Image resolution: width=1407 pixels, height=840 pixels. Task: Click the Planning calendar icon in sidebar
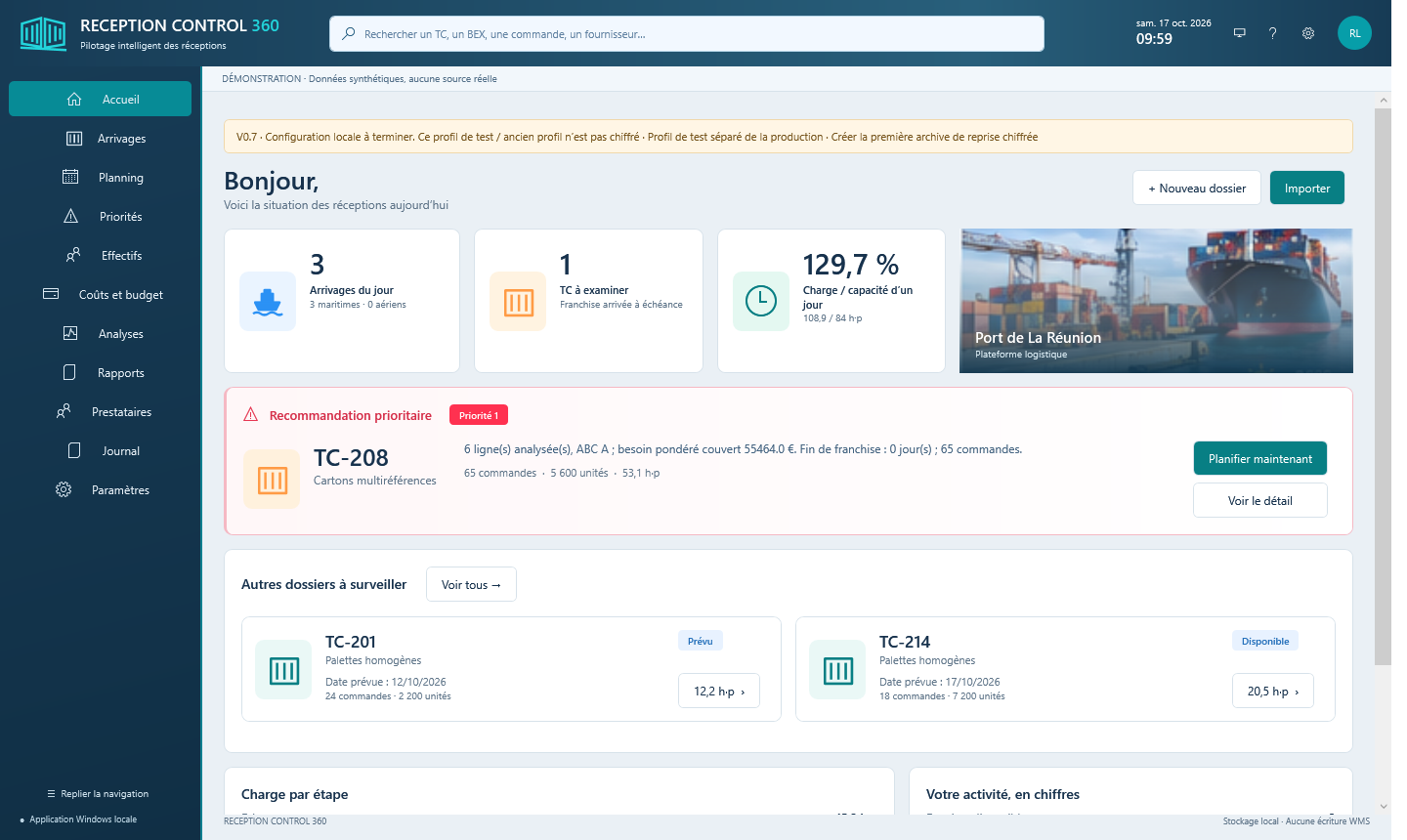[x=70, y=178]
